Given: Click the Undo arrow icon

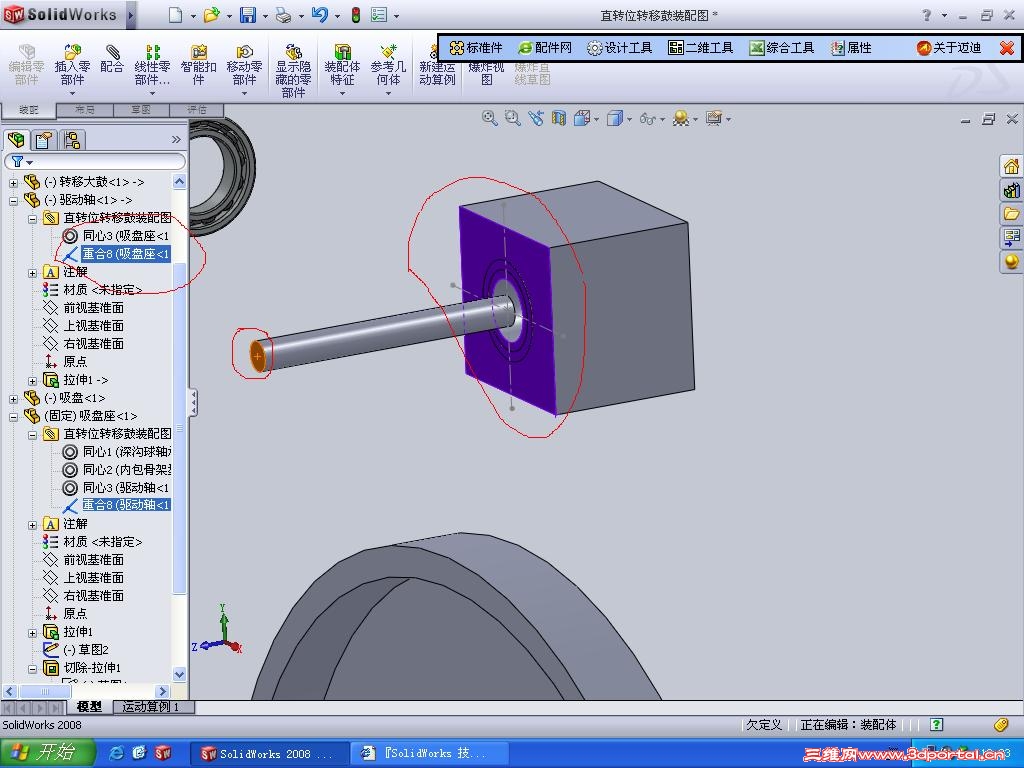Looking at the screenshot, I should [319, 14].
